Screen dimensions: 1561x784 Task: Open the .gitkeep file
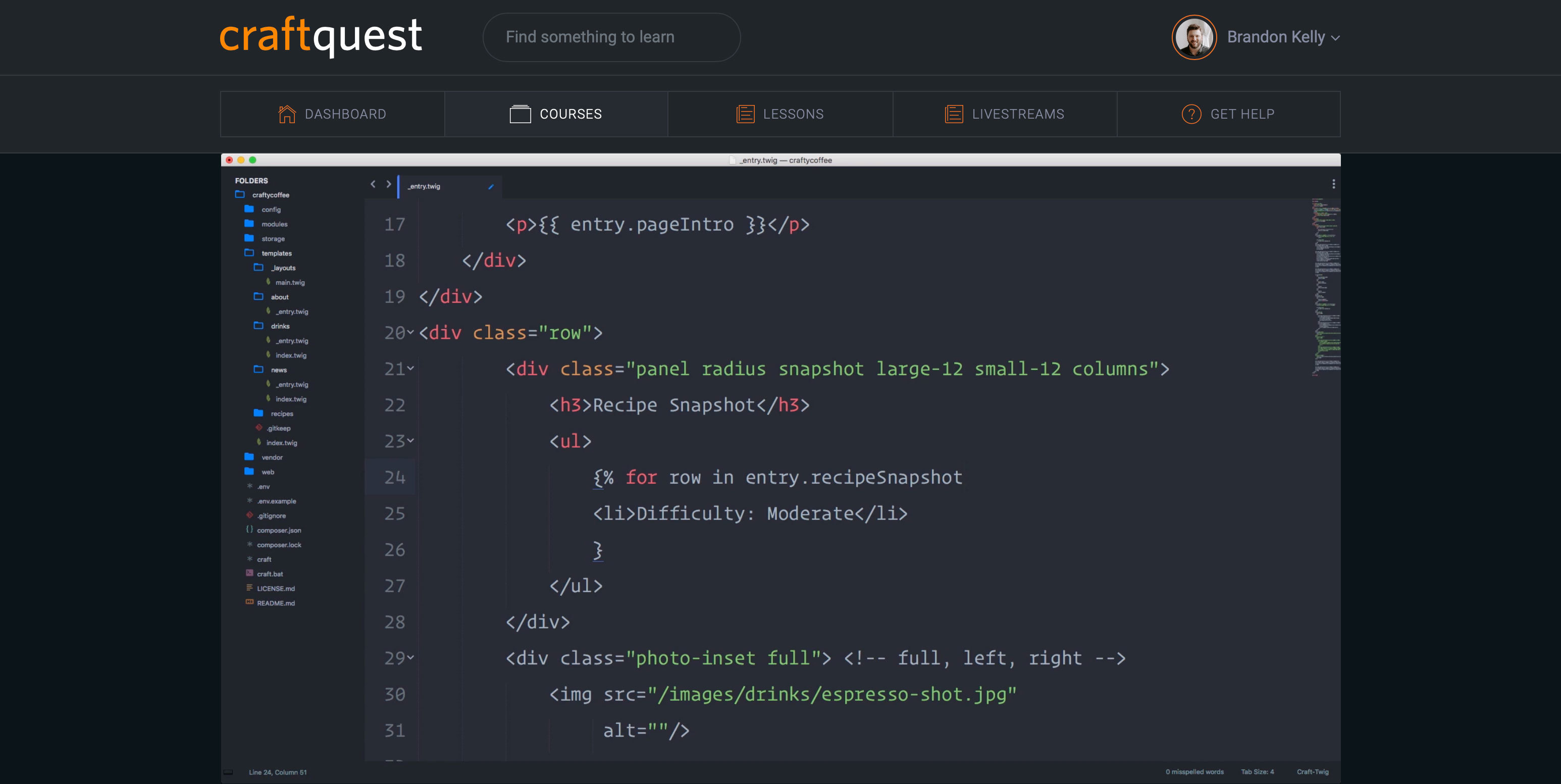click(273, 428)
